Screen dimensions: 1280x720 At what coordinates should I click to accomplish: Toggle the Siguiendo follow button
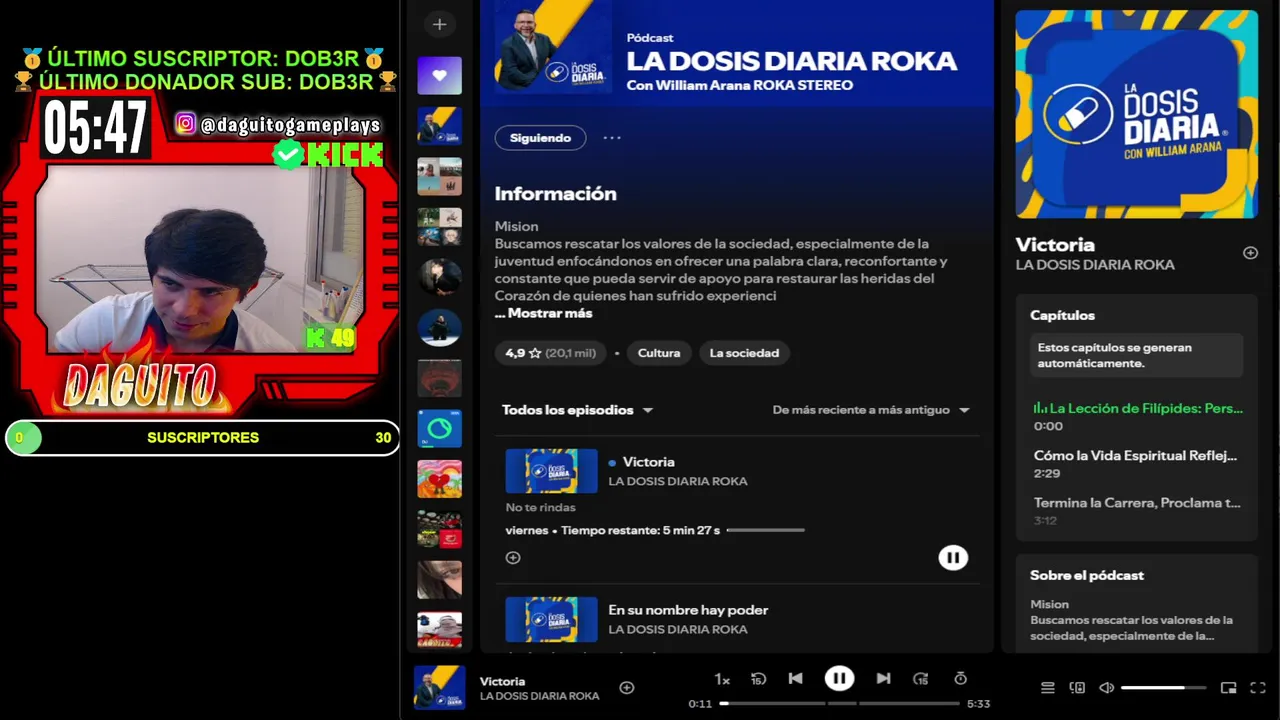pos(540,138)
